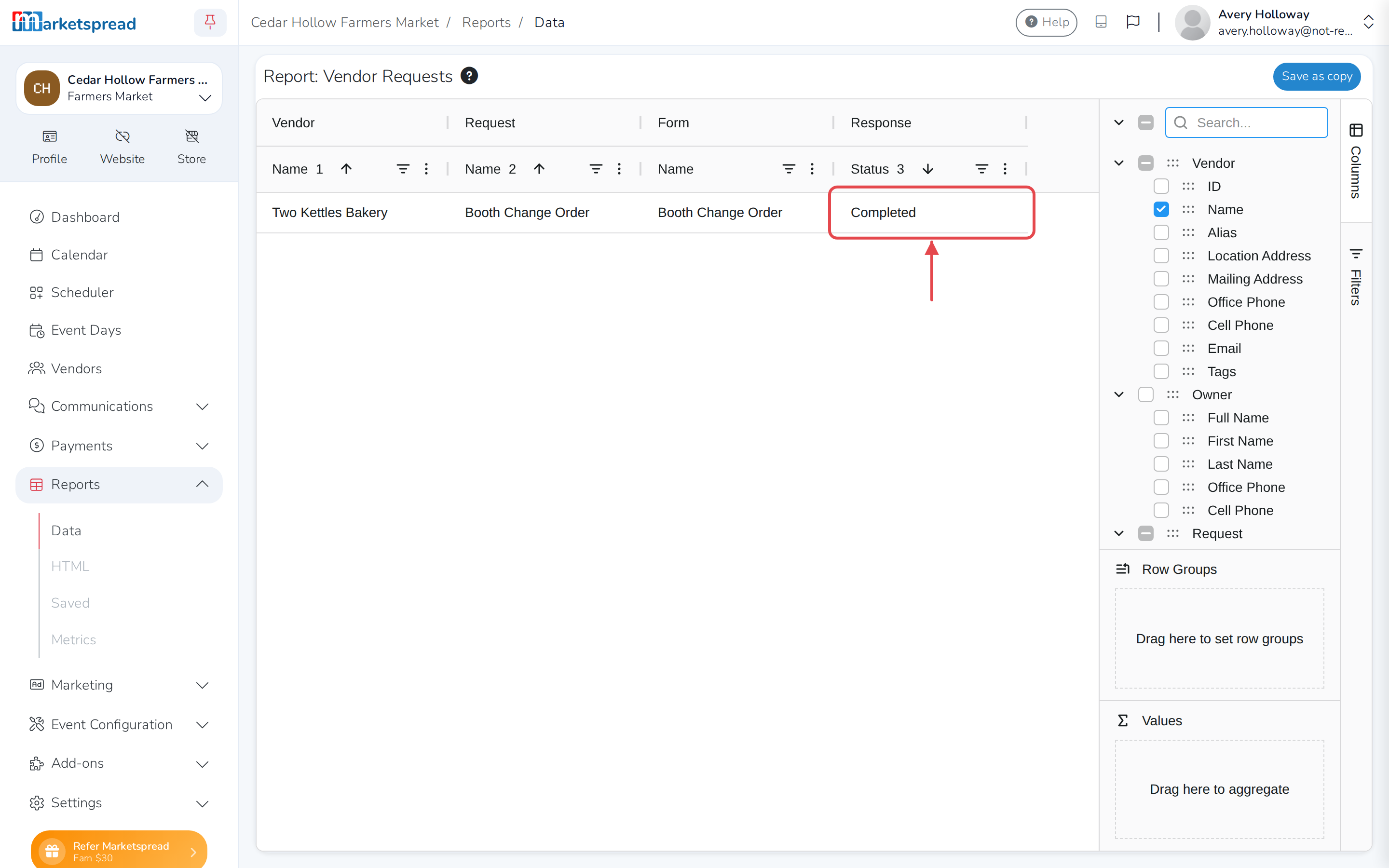Open filter for Response Status column

click(x=981, y=169)
